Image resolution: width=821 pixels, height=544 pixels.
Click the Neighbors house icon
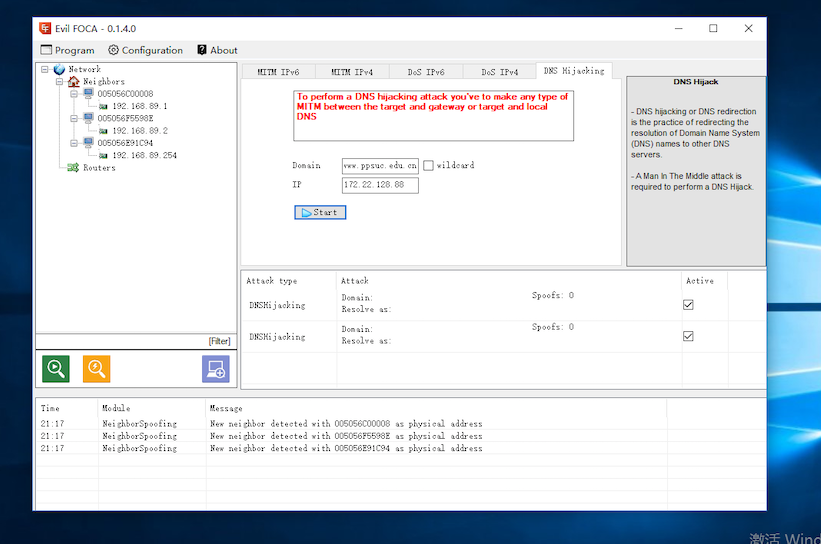74,82
